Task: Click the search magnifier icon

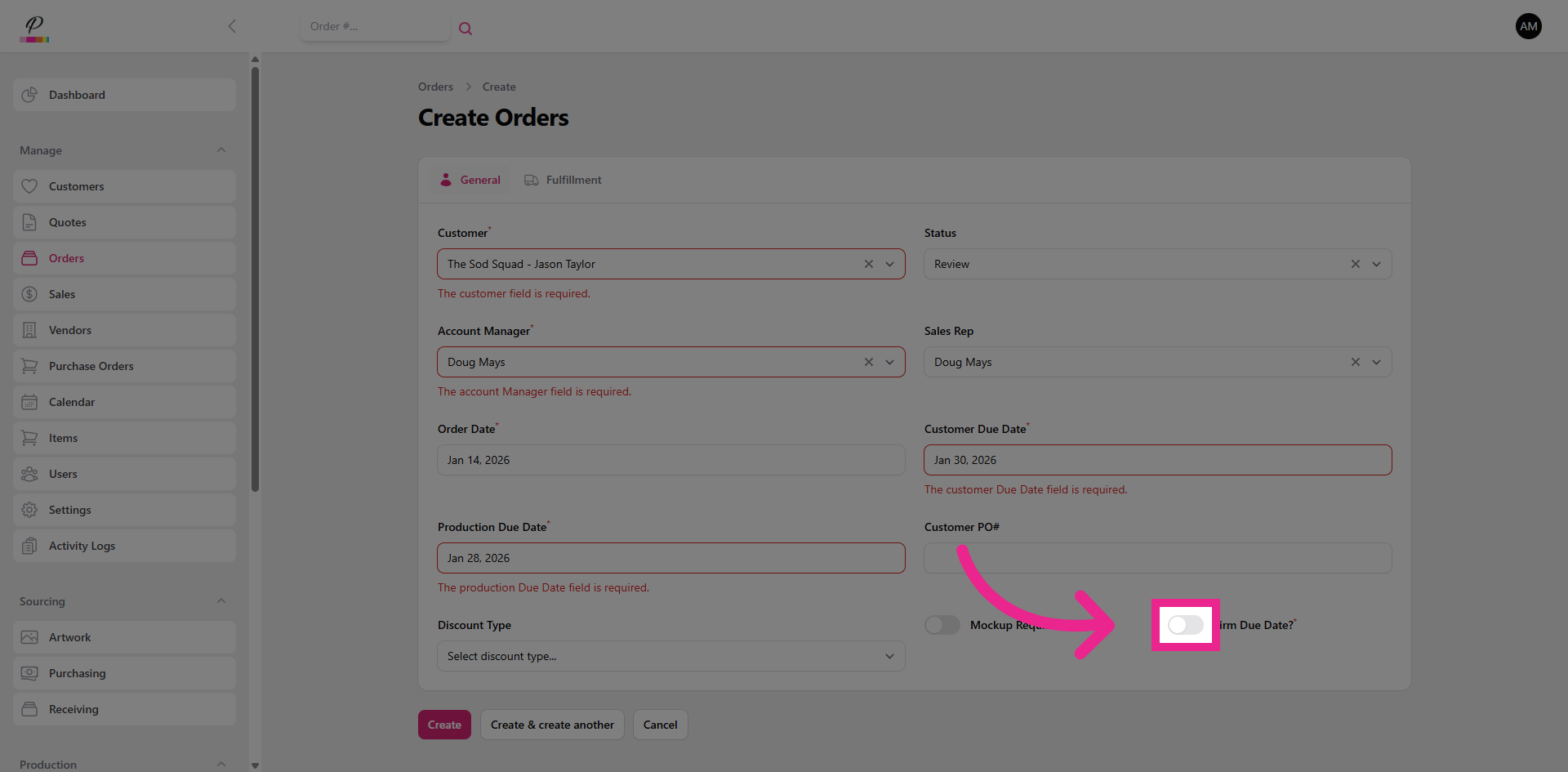Action: 465,29
